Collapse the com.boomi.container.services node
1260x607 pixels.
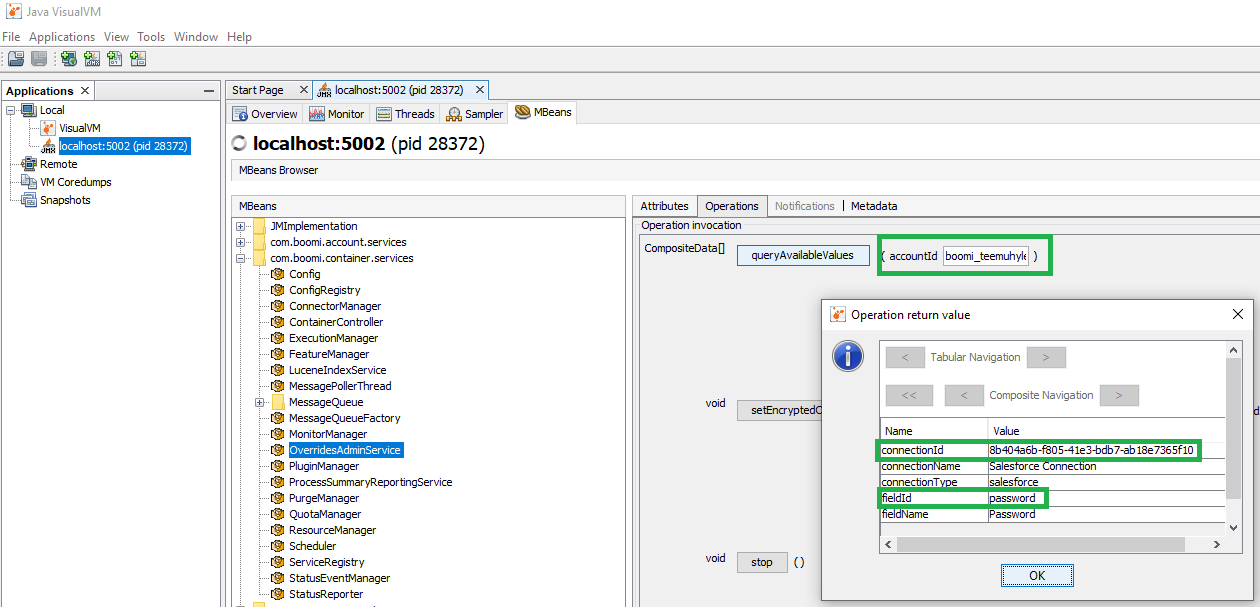tap(241, 257)
